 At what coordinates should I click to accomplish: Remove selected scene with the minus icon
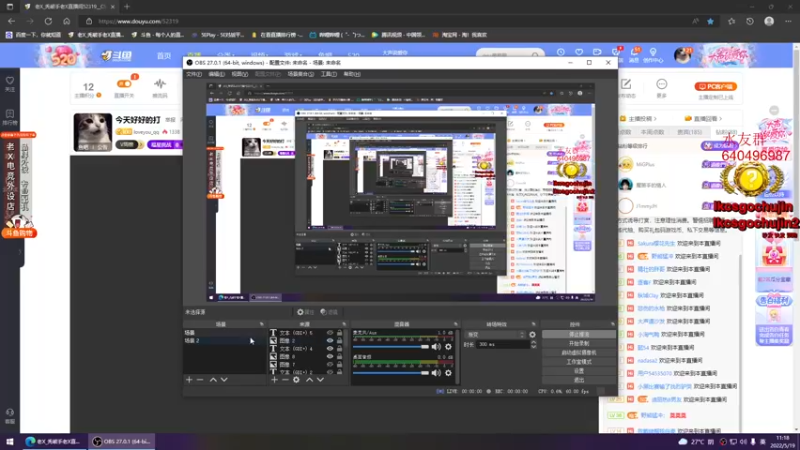(200, 380)
